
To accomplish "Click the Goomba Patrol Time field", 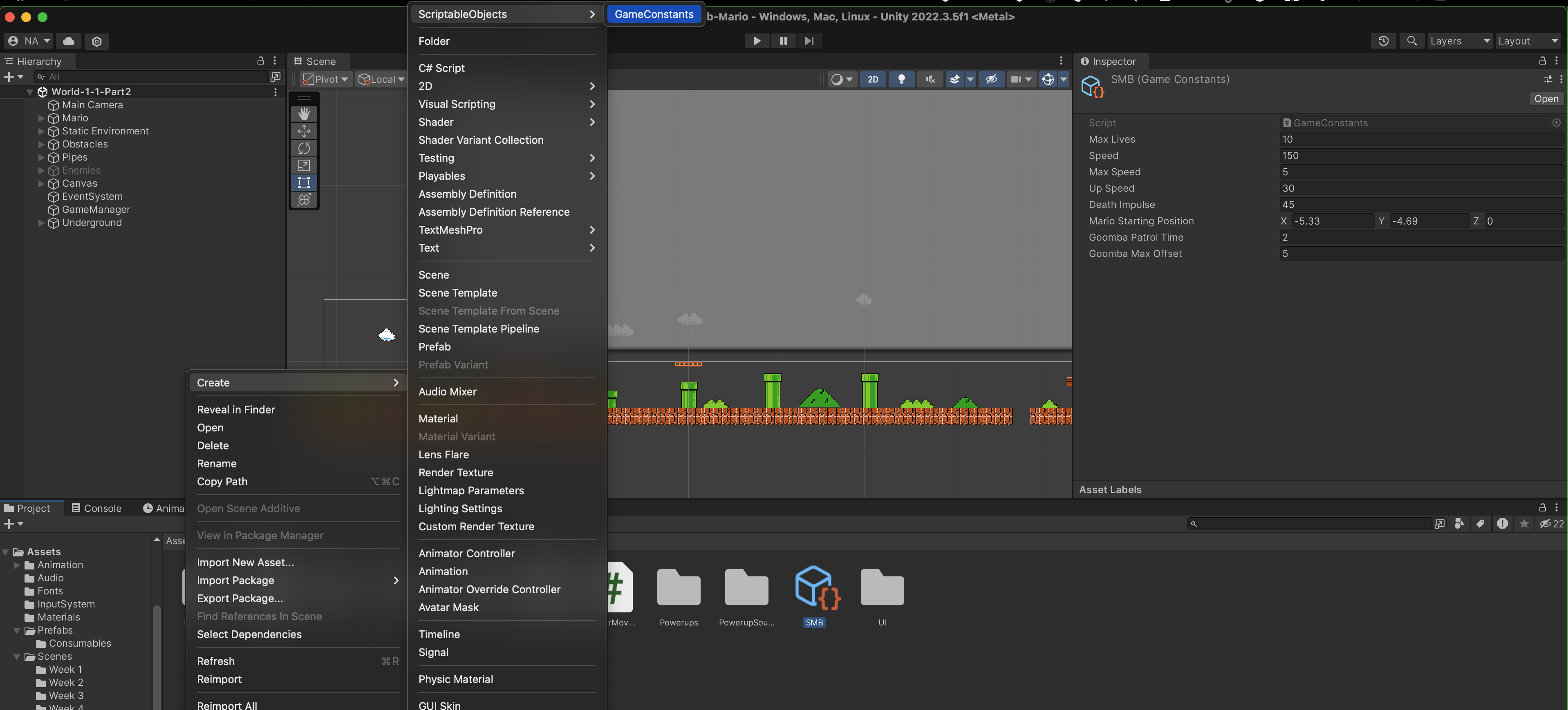I will click(1421, 237).
